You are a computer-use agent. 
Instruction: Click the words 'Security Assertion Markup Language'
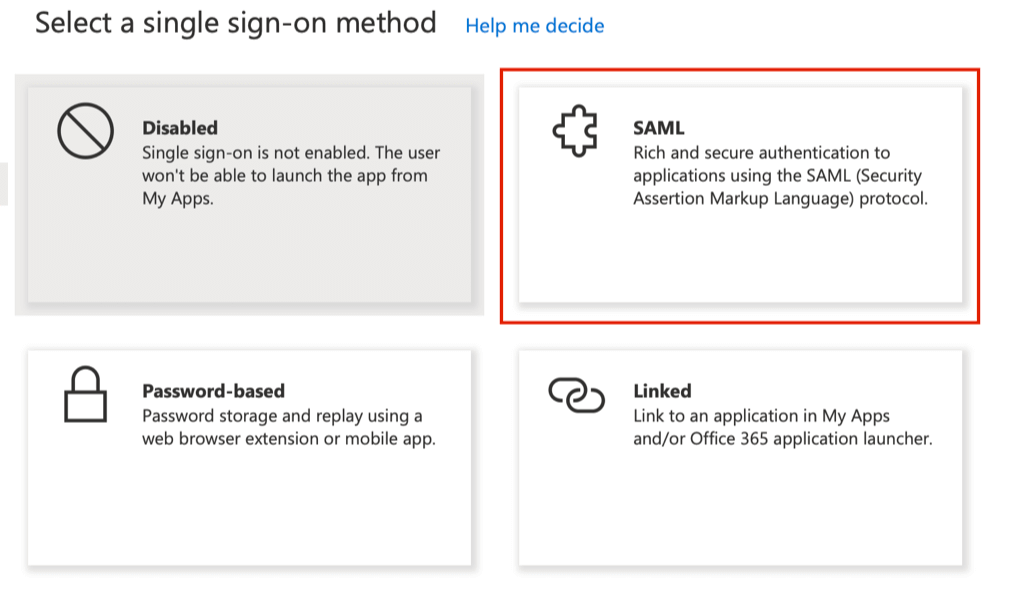click(776, 187)
